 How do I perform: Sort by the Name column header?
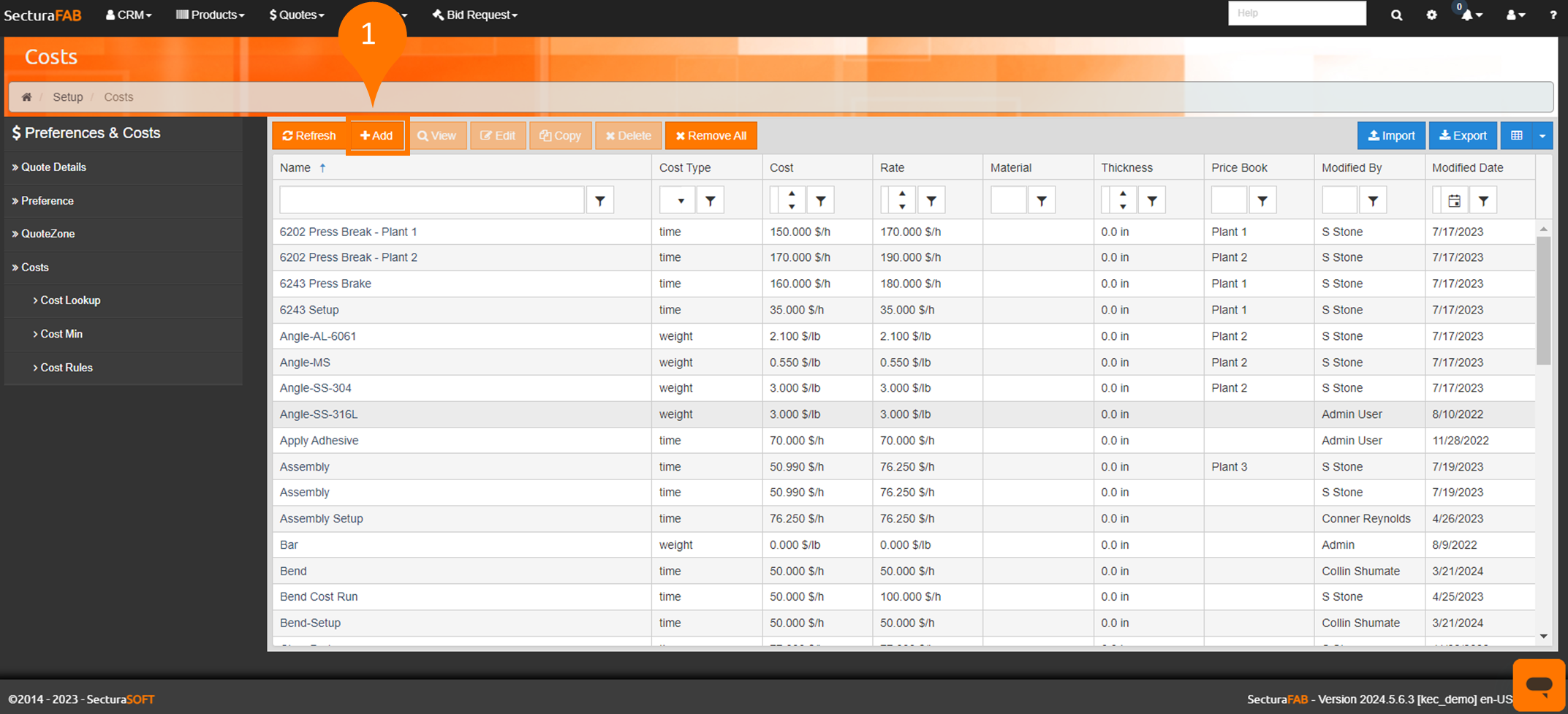point(295,168)
